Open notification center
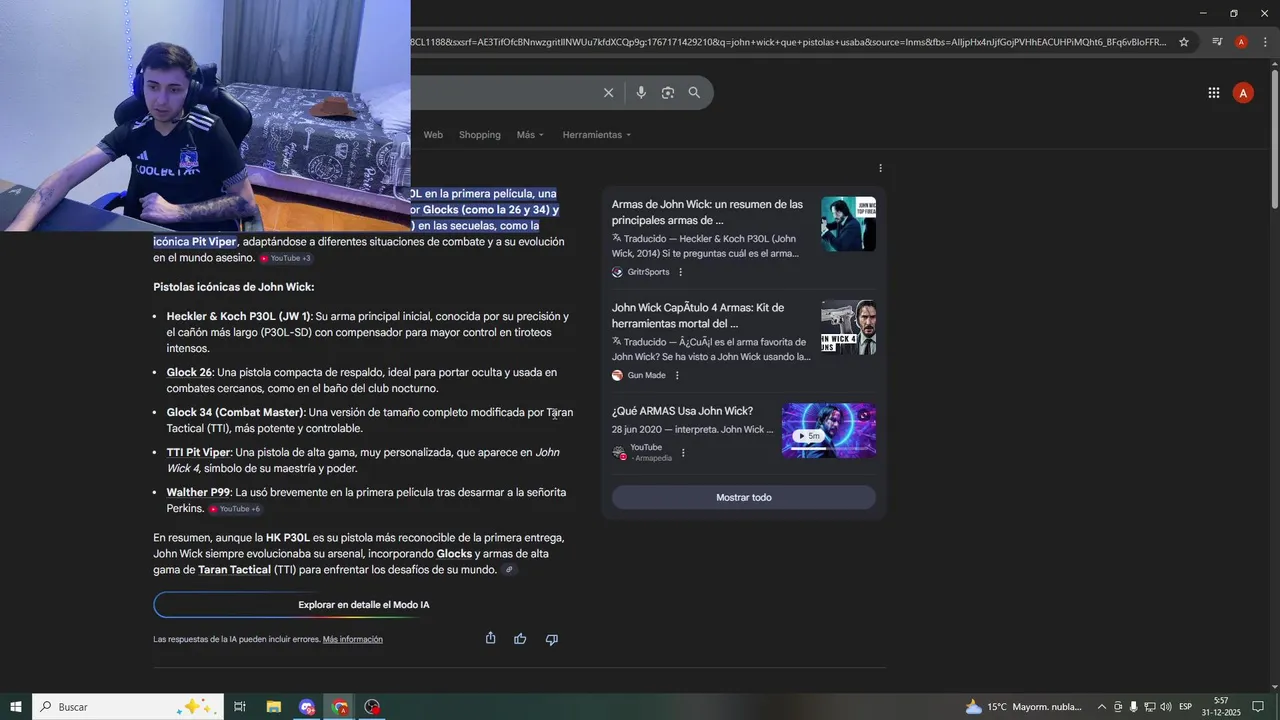1280x720 pixels. (1258, 707)
